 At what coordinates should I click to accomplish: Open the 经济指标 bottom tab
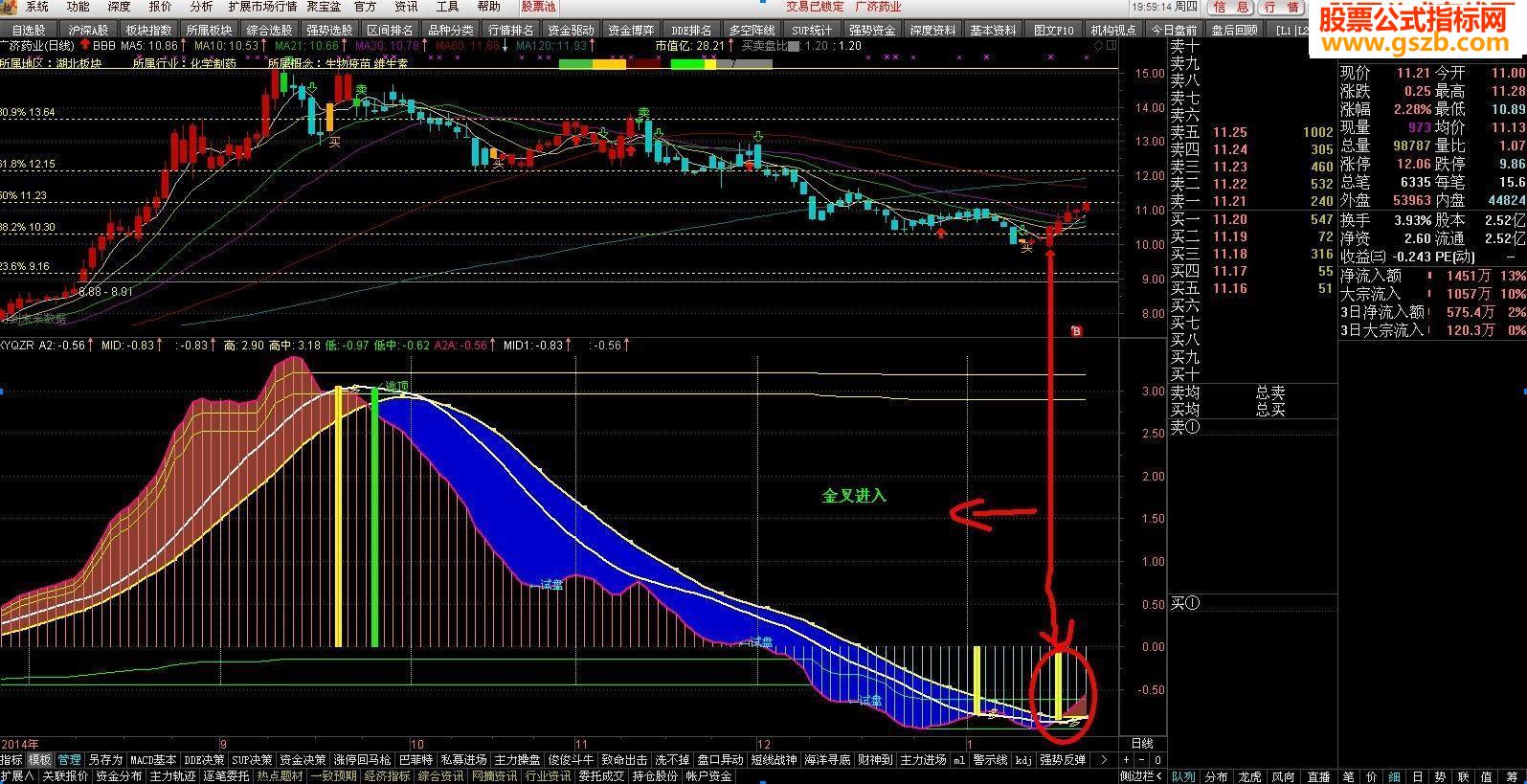tap(387, 776)
